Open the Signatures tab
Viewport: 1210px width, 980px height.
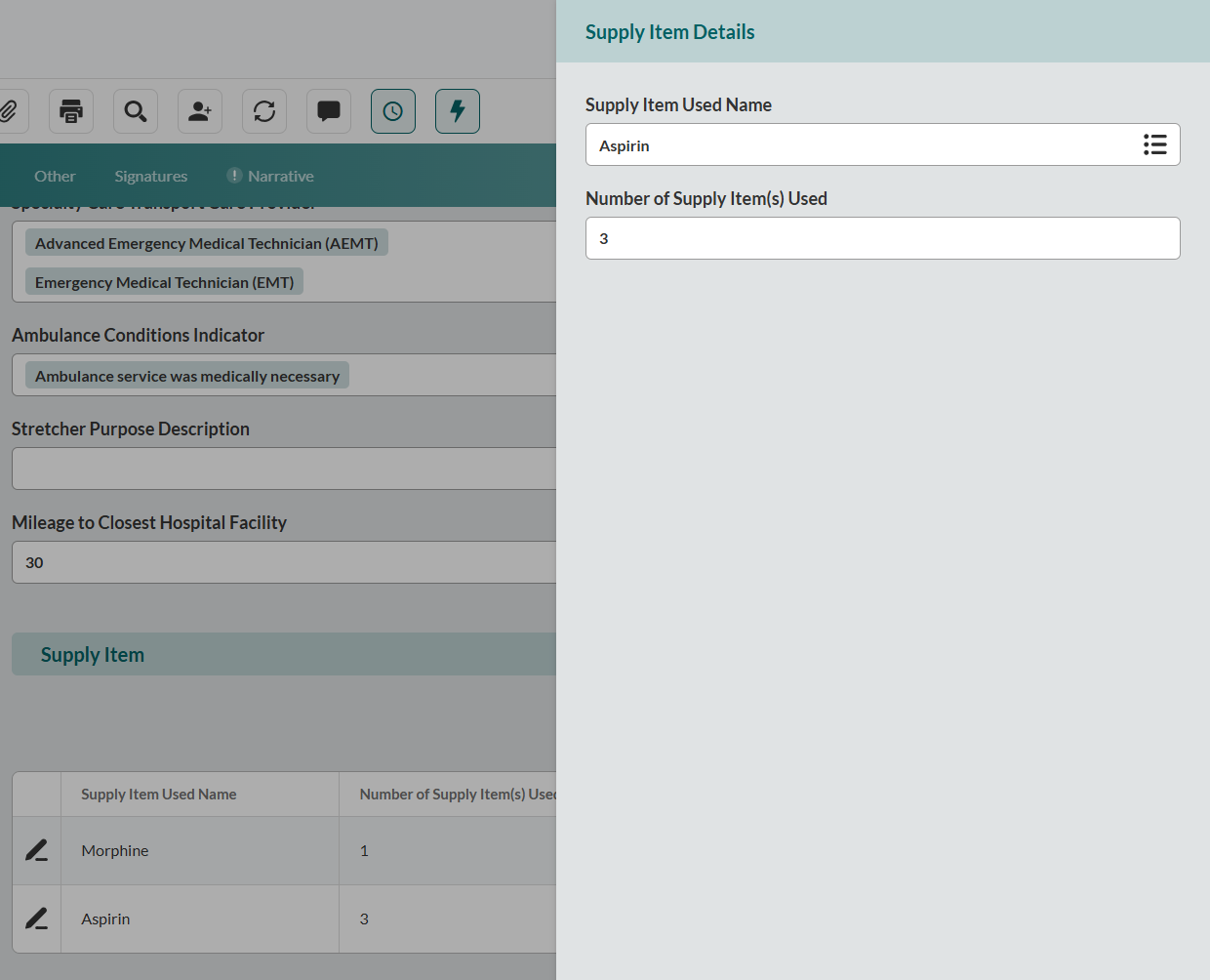tap(151, 176)
